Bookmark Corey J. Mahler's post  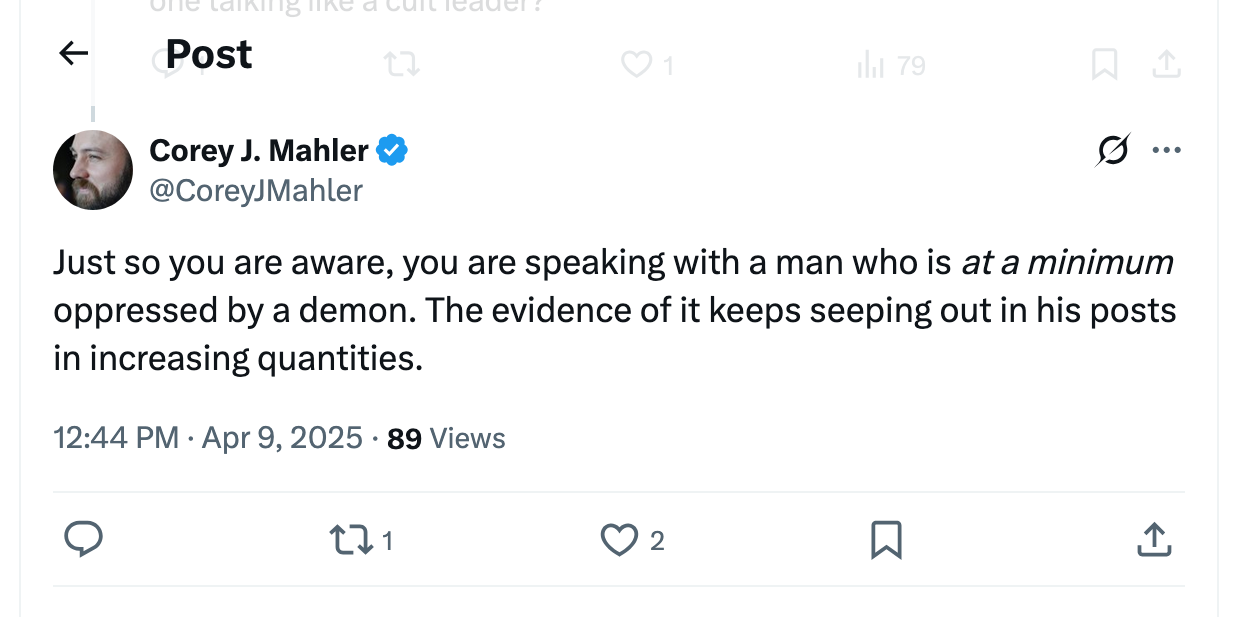click(886, 541)
